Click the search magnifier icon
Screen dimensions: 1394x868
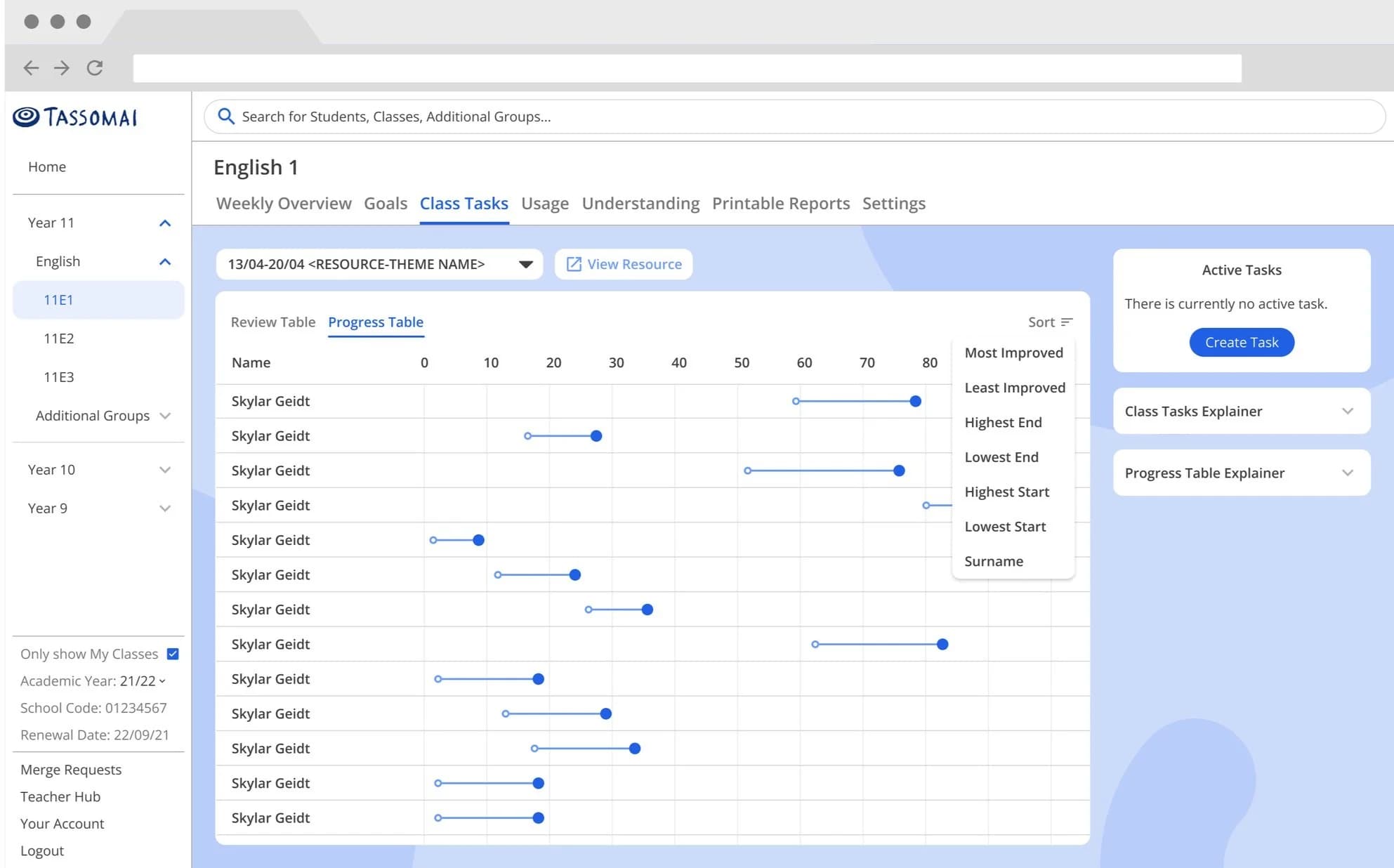(225, 116)
